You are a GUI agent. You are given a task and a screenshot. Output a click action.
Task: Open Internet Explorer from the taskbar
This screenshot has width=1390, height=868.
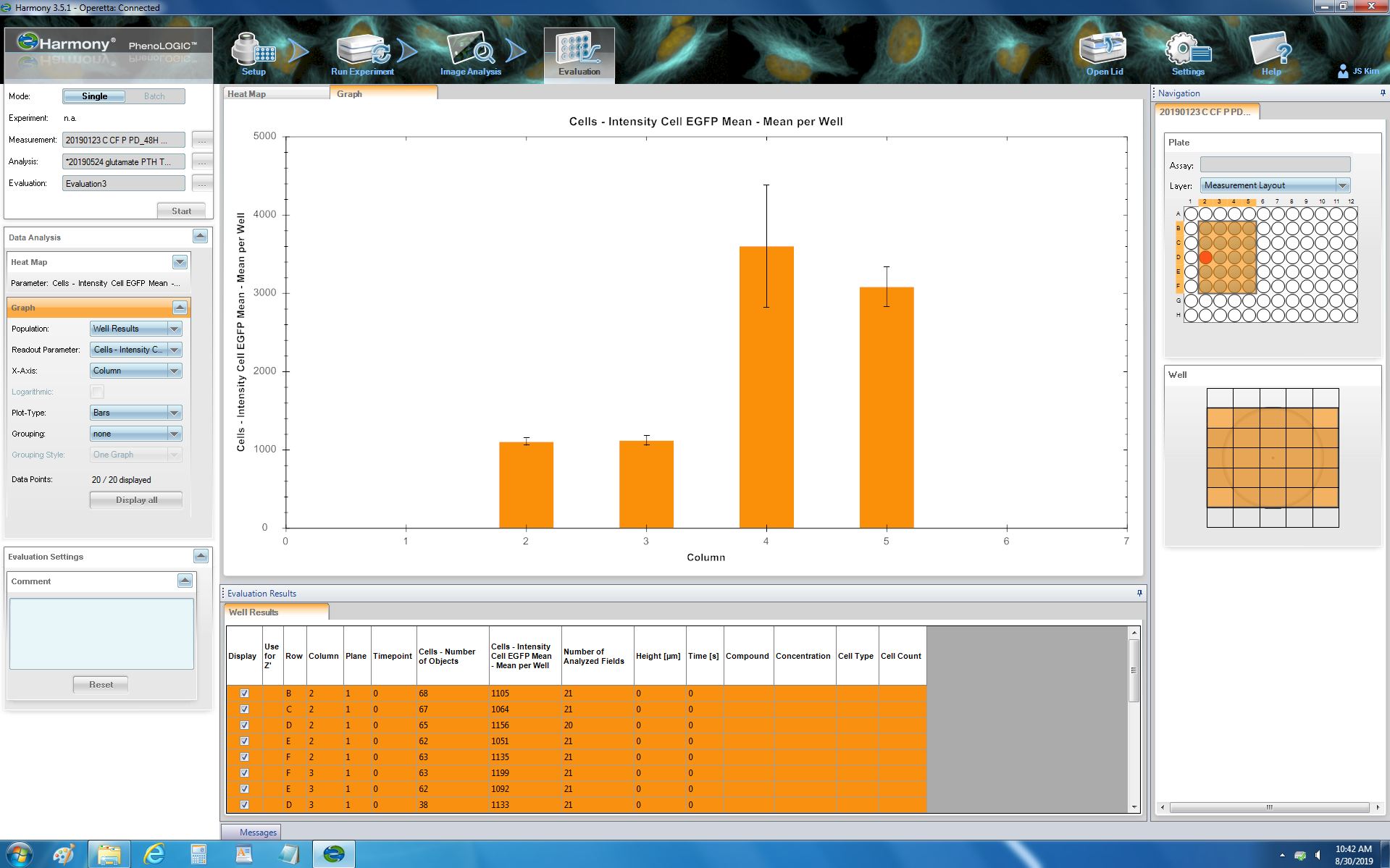(154, 854)
